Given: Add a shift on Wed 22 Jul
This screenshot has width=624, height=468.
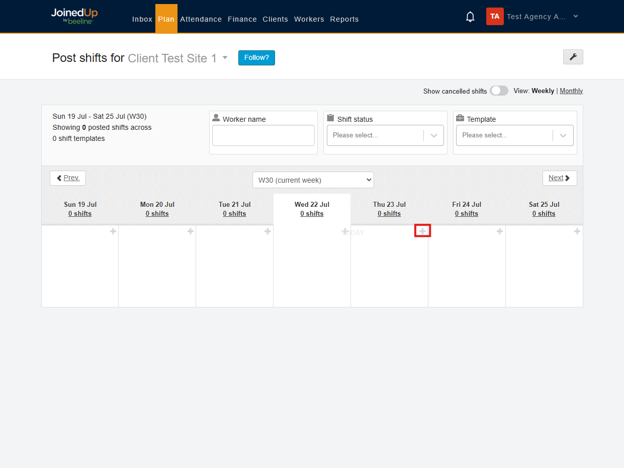Looking at the screenshot, I should point(345,231).
